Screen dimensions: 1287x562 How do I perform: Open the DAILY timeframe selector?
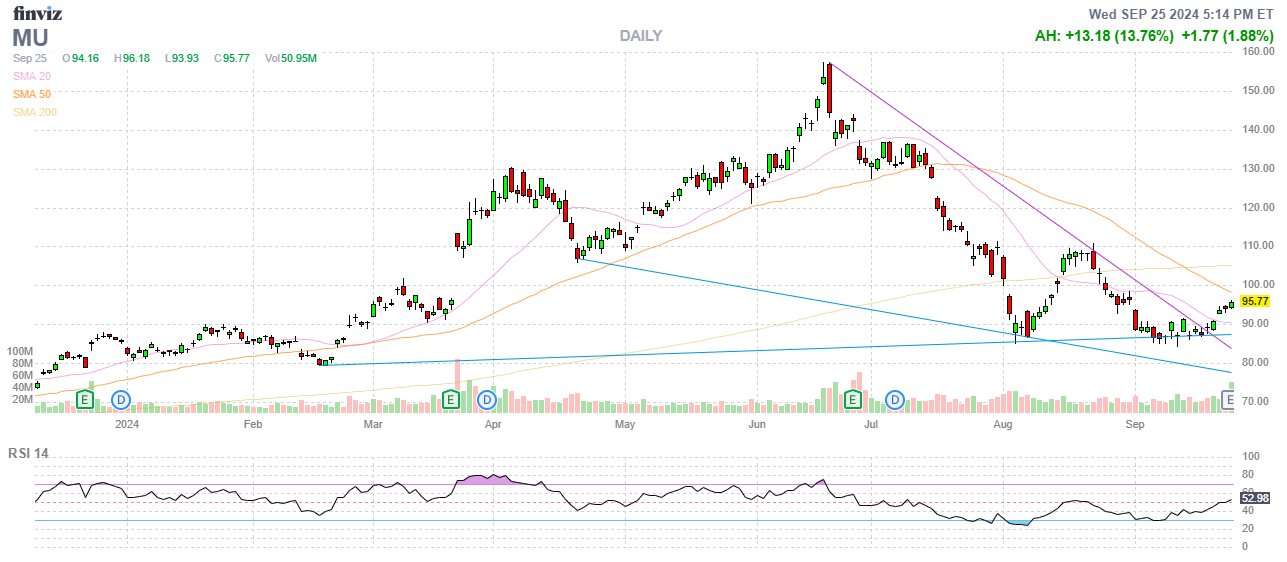click(640, 36)
